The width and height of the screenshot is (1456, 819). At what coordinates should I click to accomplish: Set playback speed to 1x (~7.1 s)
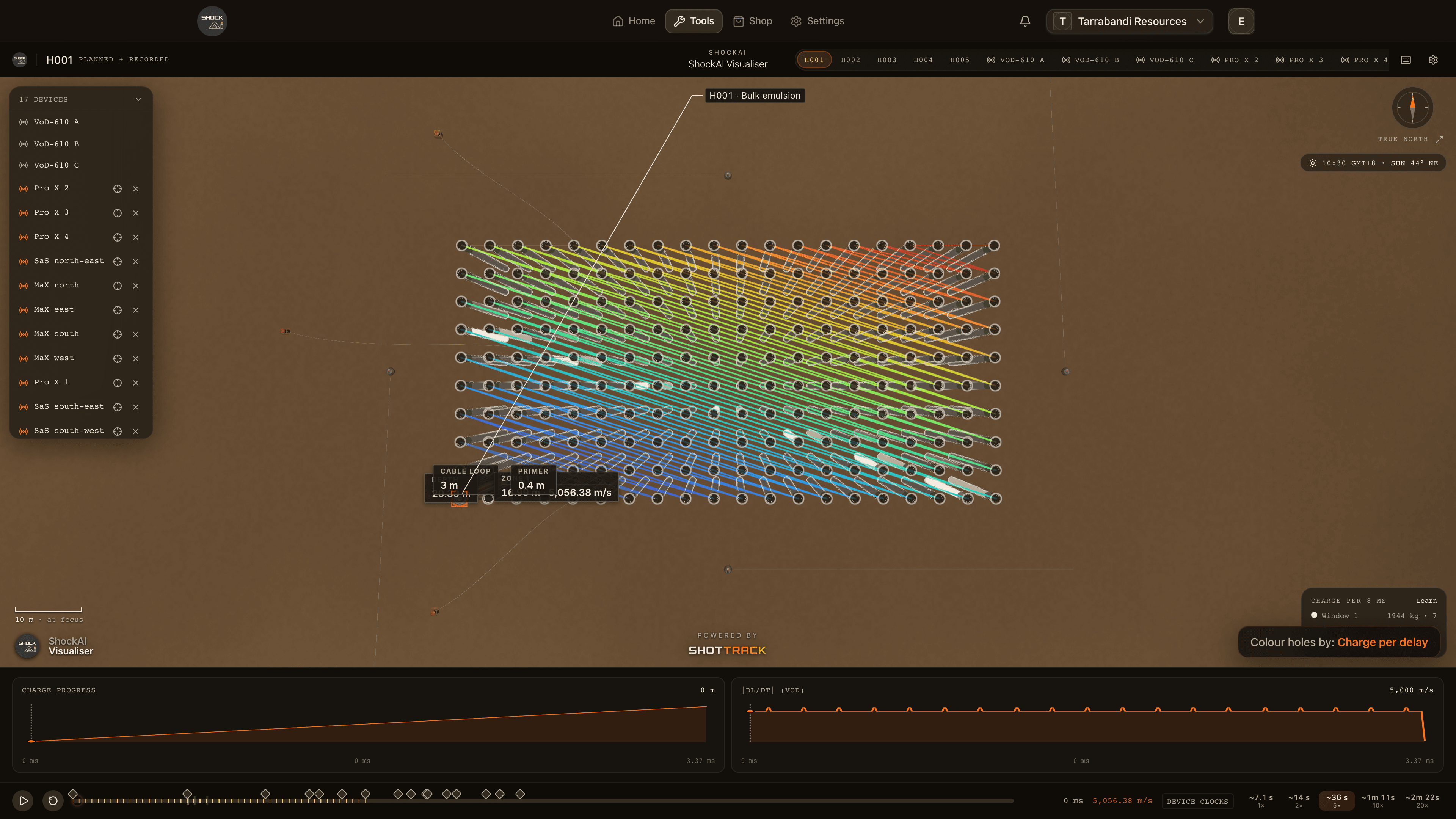[x=1261, y=800]
